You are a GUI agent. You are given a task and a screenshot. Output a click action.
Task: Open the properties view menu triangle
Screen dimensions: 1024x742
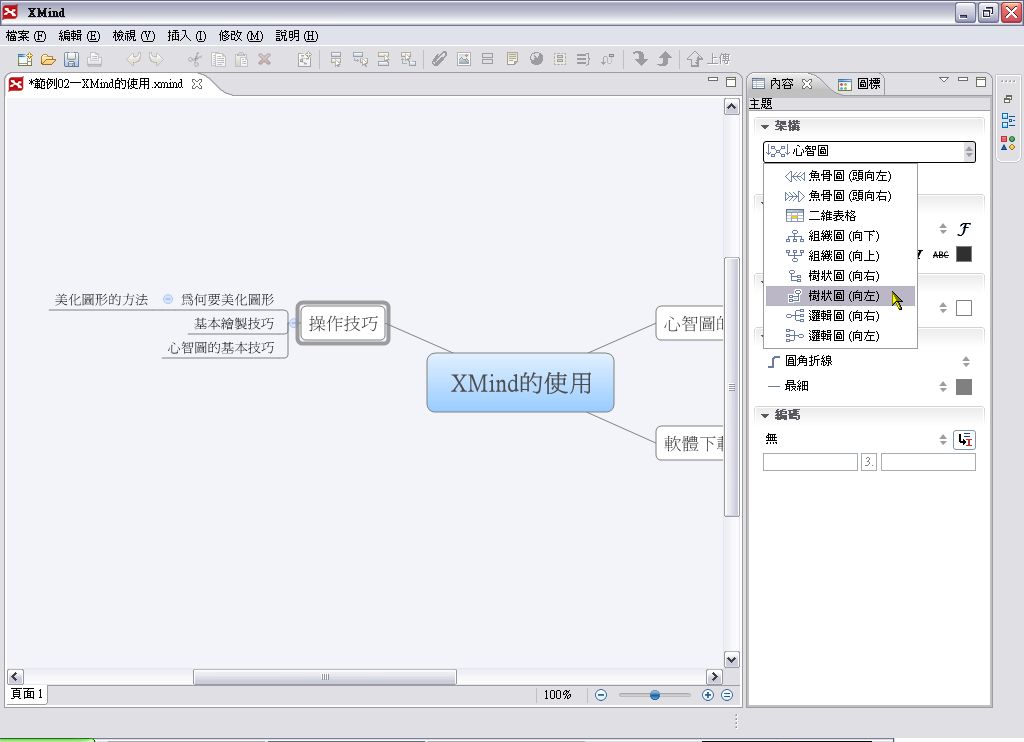(x=944, y=80)
